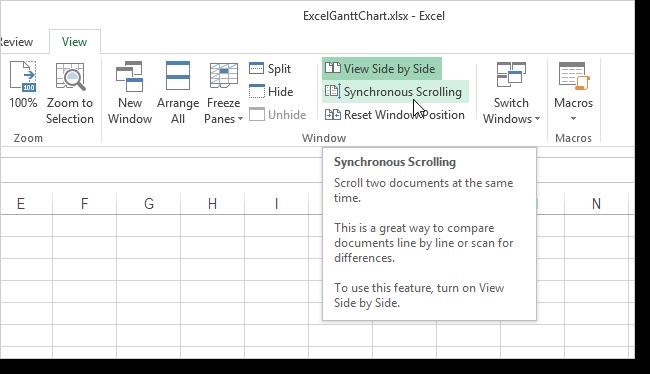This screenshot has height=374, width=650.
Task: Open a New Window
Action: [x=130, y=93]
